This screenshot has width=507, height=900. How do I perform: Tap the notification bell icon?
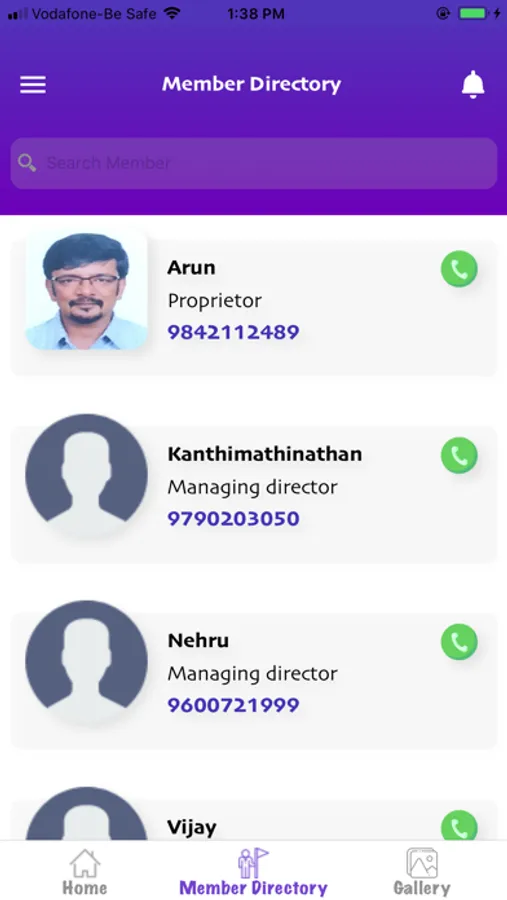(x=473, y=84)
